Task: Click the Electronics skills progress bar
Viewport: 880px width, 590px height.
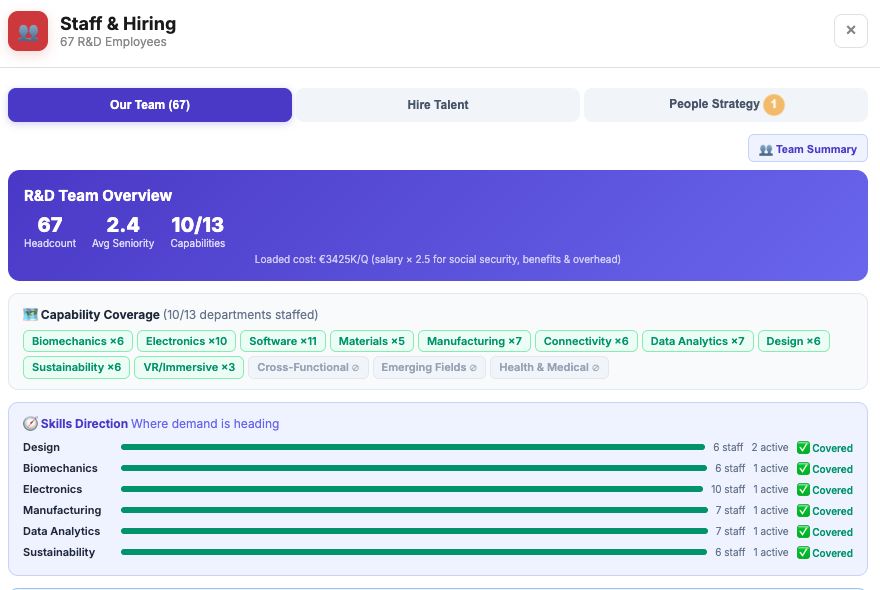Action: coord(411,490)
